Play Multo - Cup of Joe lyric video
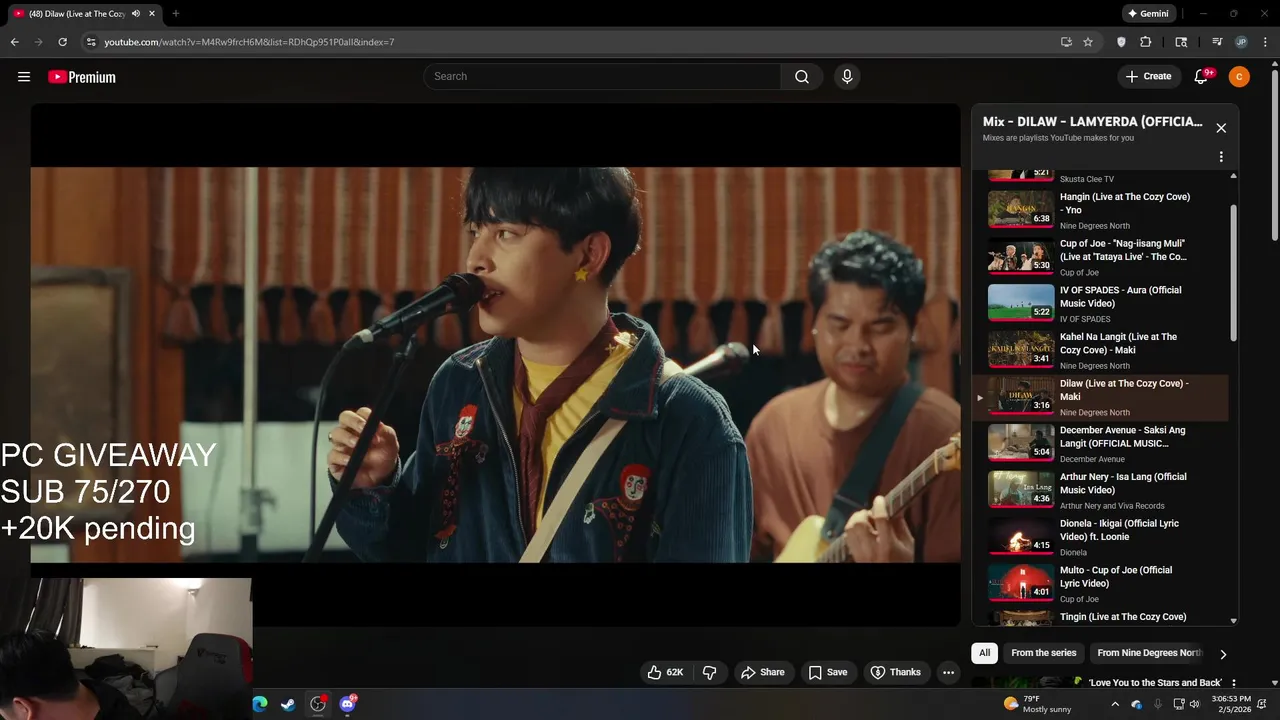1280x720 pixels. tap(1100, 584)
